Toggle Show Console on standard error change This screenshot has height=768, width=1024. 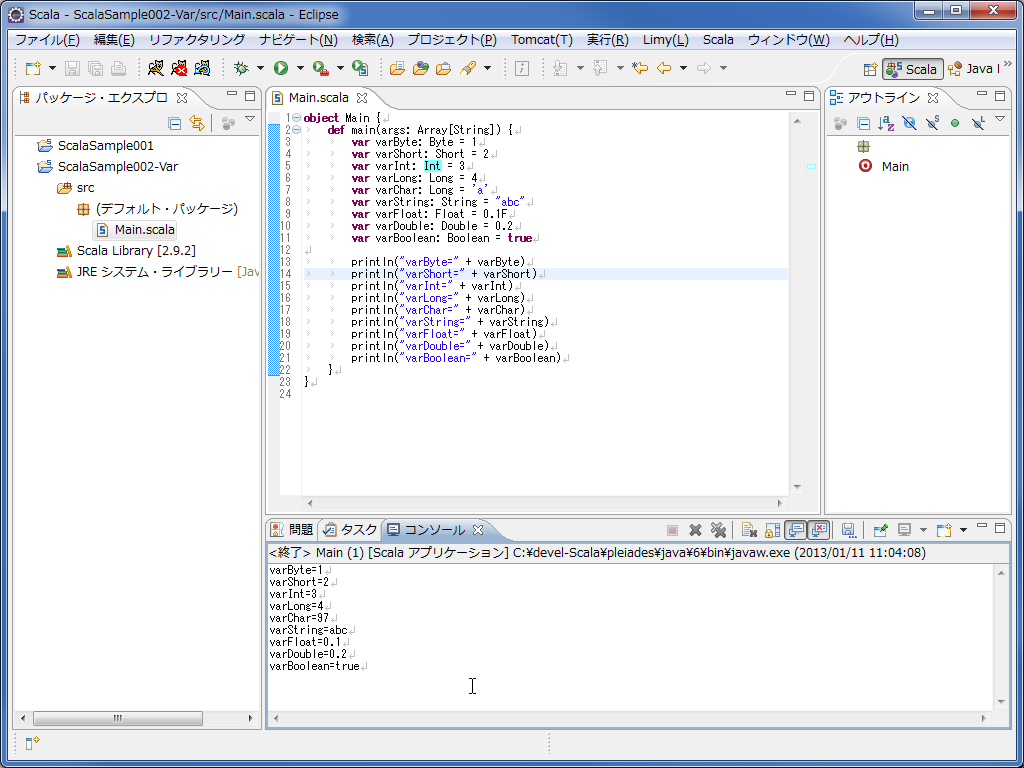point(818,530)
